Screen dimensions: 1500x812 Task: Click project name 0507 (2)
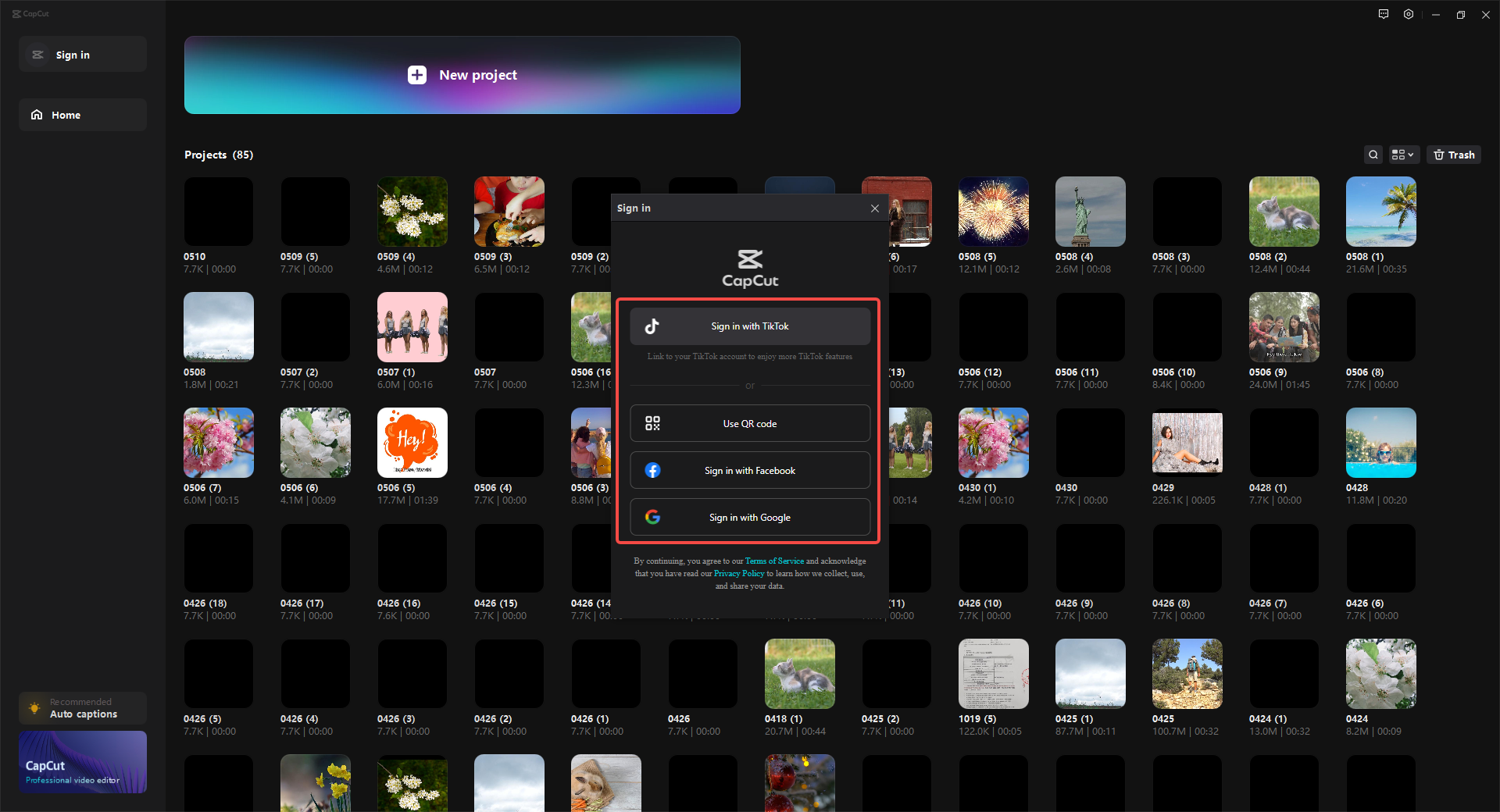coord(299,372)
